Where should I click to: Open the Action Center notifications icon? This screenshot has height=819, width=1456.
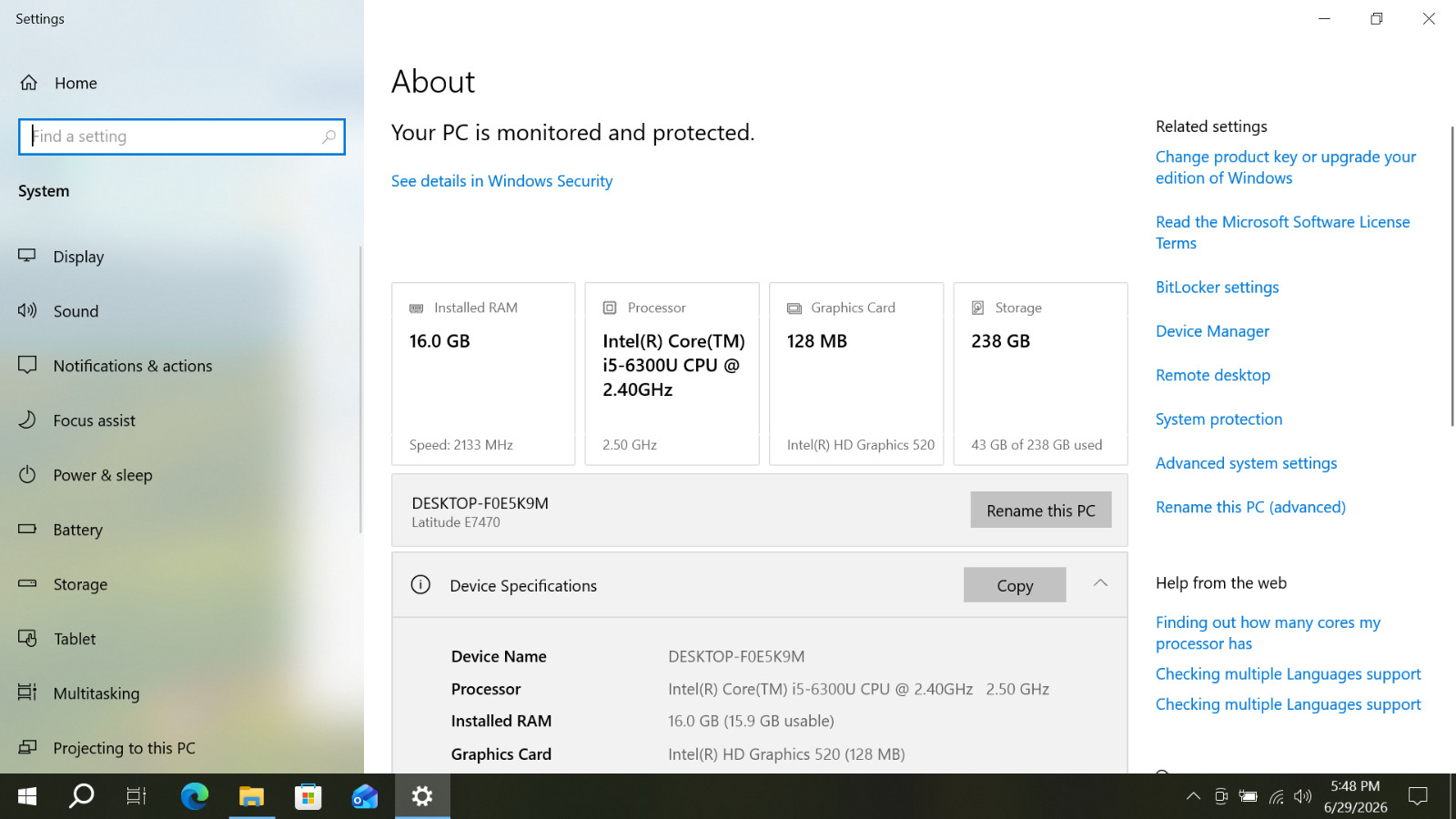pos(1418,796)
